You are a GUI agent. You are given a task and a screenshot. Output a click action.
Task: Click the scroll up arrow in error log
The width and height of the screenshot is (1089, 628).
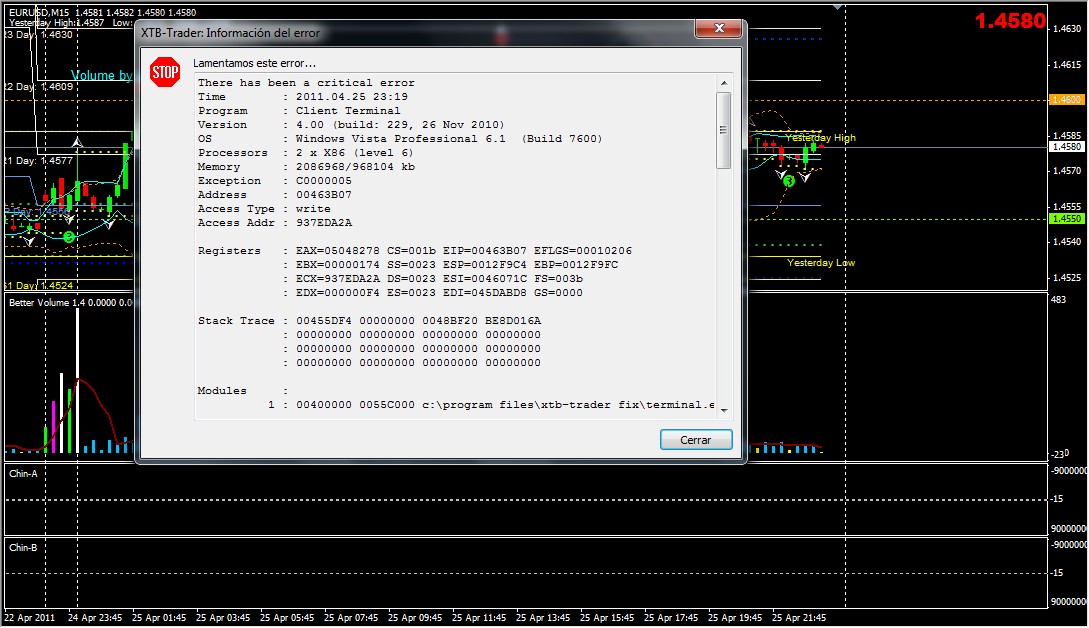point(724,83)
